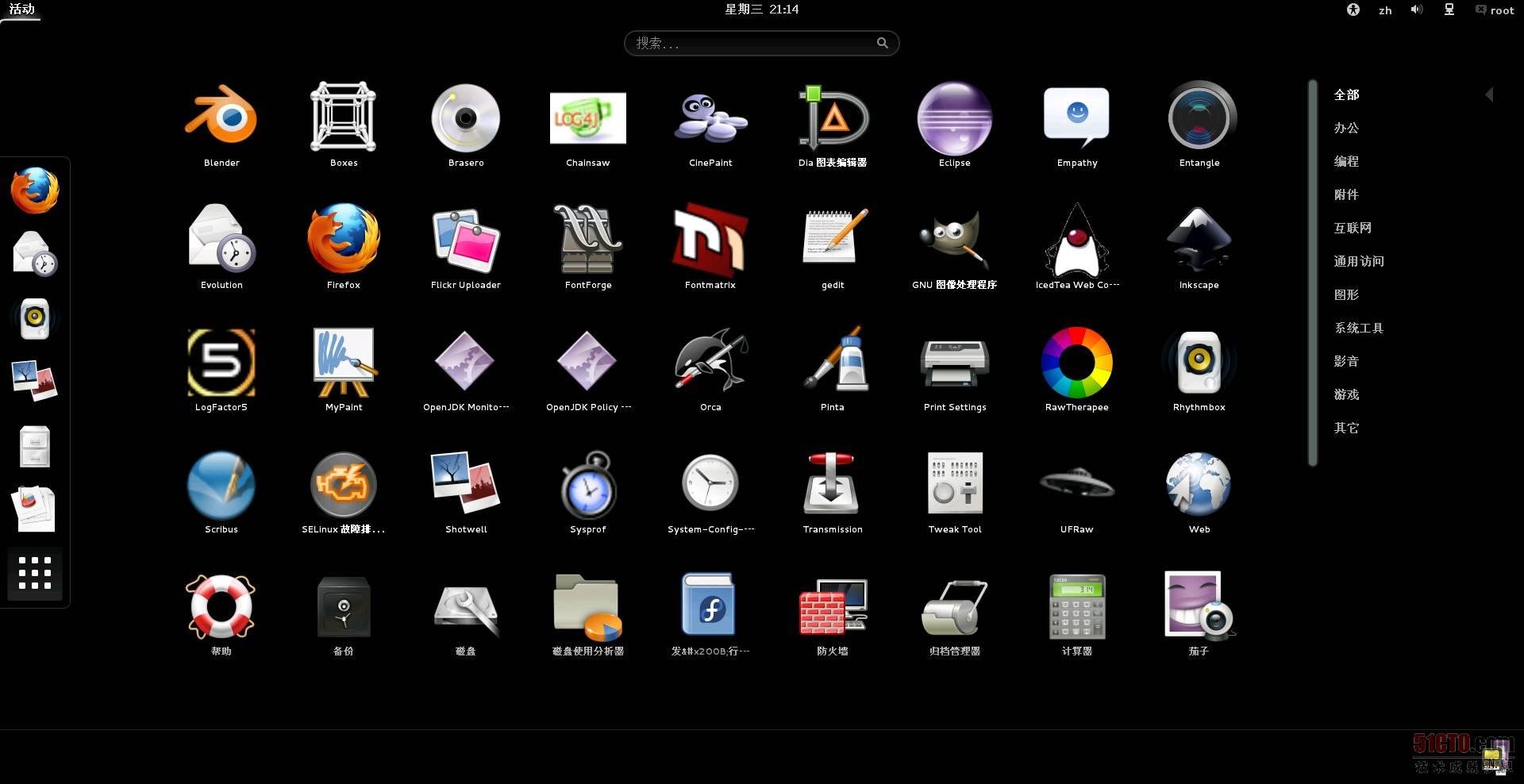Show the 游戏 (Games) category
1524x784 pixels.
coord(1346,394)
